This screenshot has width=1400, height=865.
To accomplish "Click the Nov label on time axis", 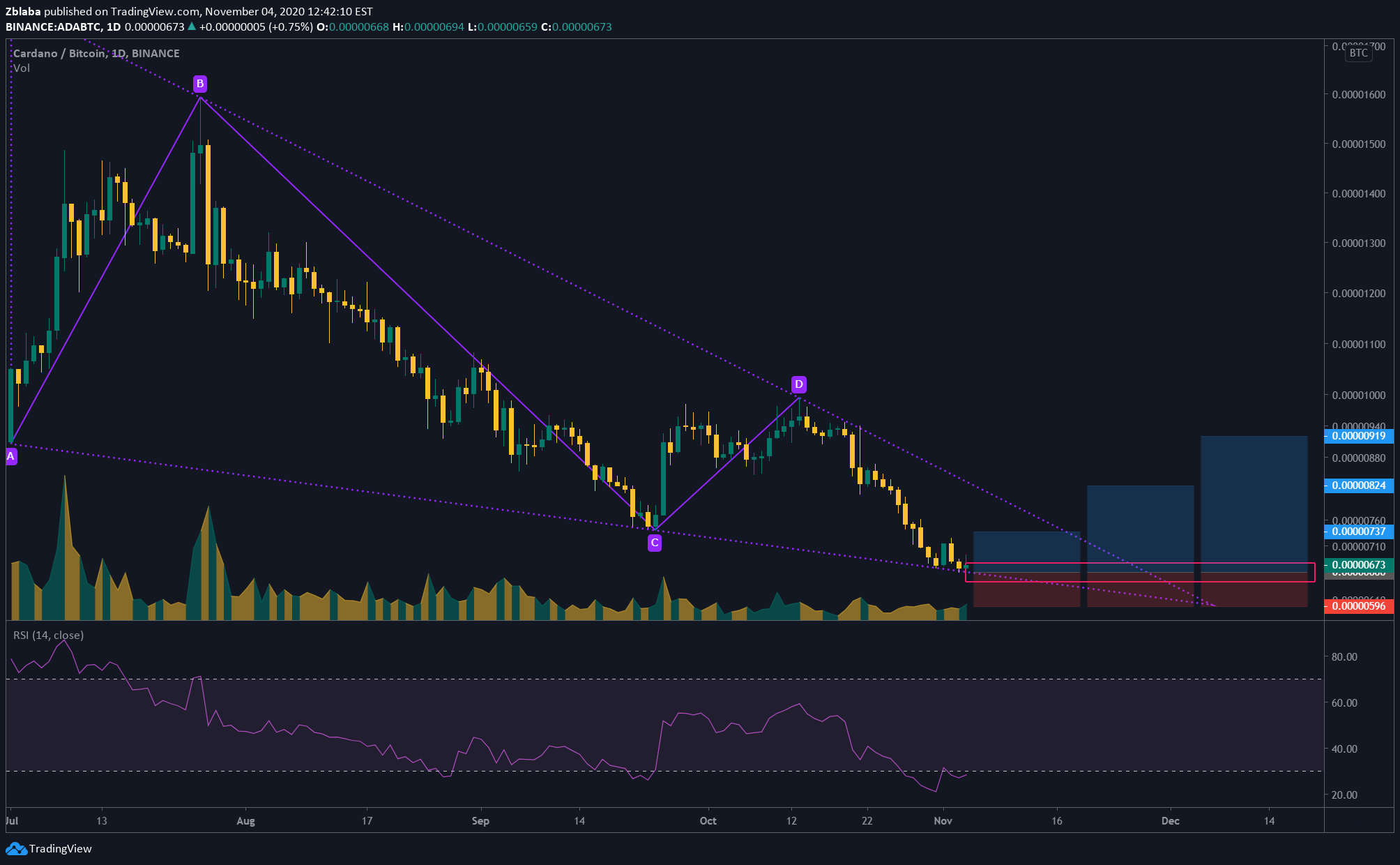I will (x=943, y=821).
